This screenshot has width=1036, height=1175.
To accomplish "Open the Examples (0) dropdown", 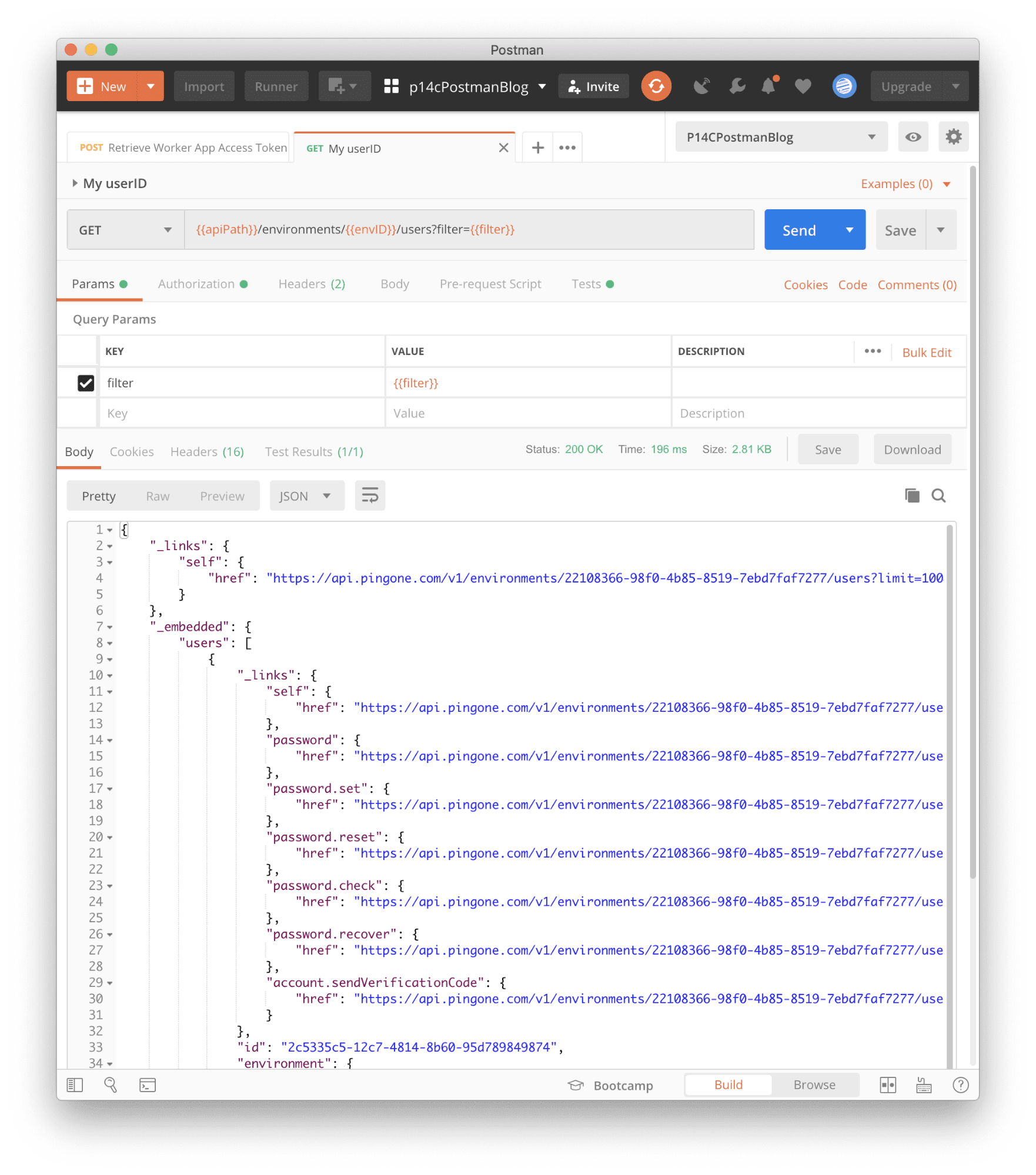I will [x=905, y=183].
